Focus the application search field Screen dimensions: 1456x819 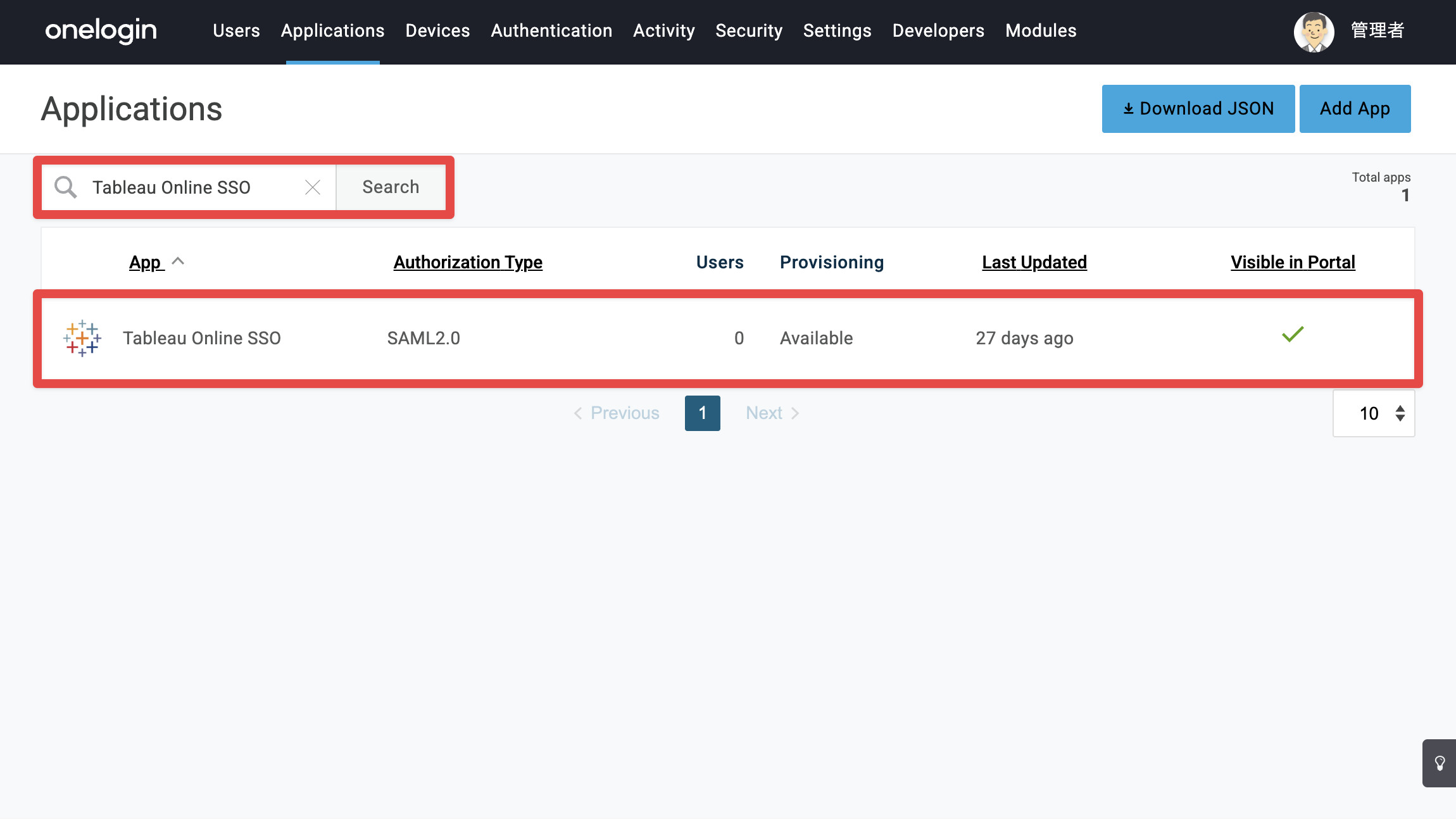189,187
